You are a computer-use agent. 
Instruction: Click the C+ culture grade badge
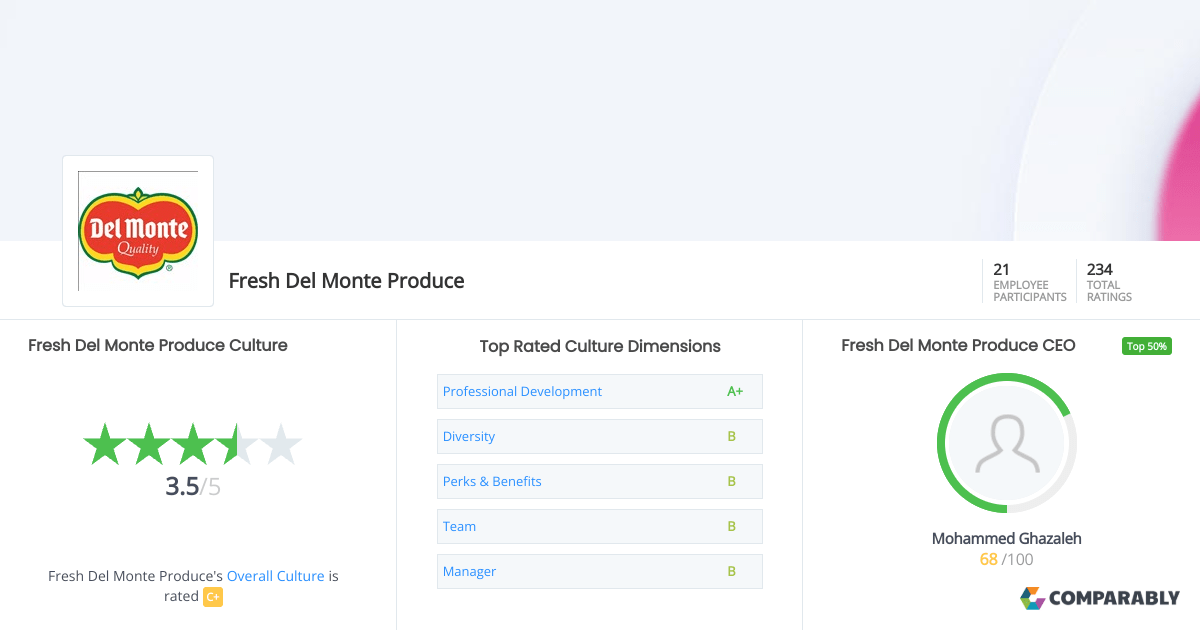[x=213, y=597]
